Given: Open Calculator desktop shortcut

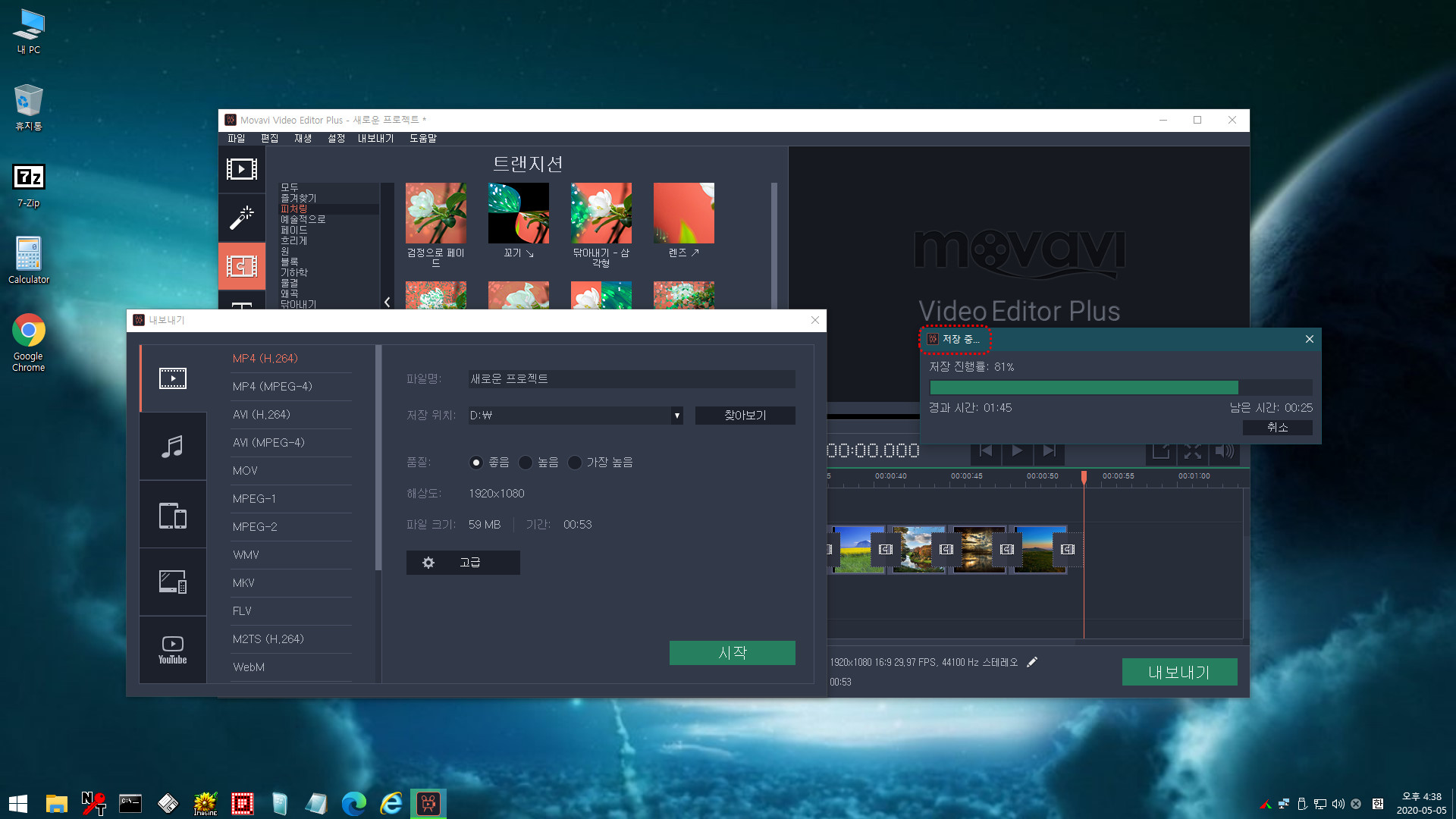Looking at the screenshot, I should [x=29, y=260].
